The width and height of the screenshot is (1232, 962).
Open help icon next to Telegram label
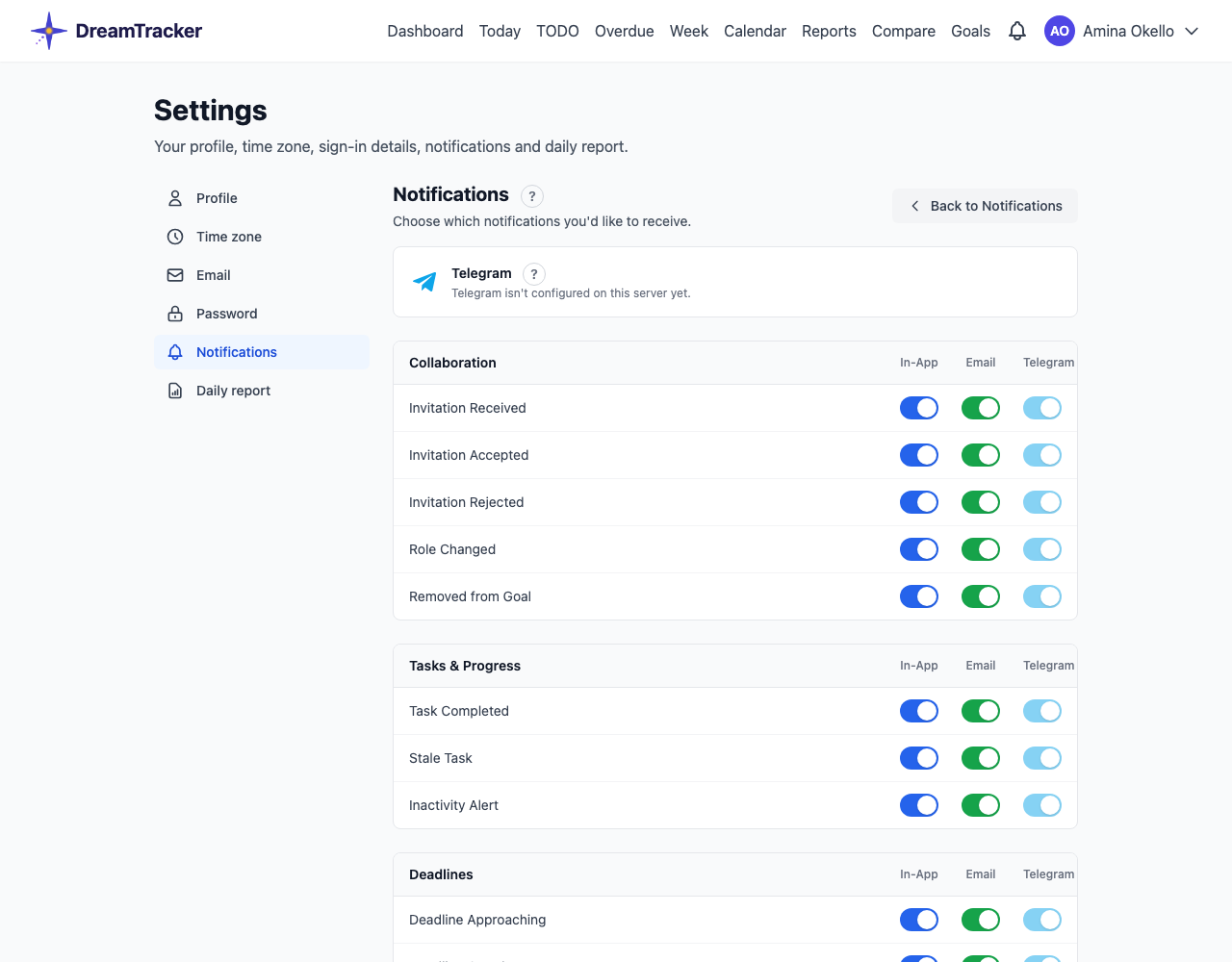[534, 274]
